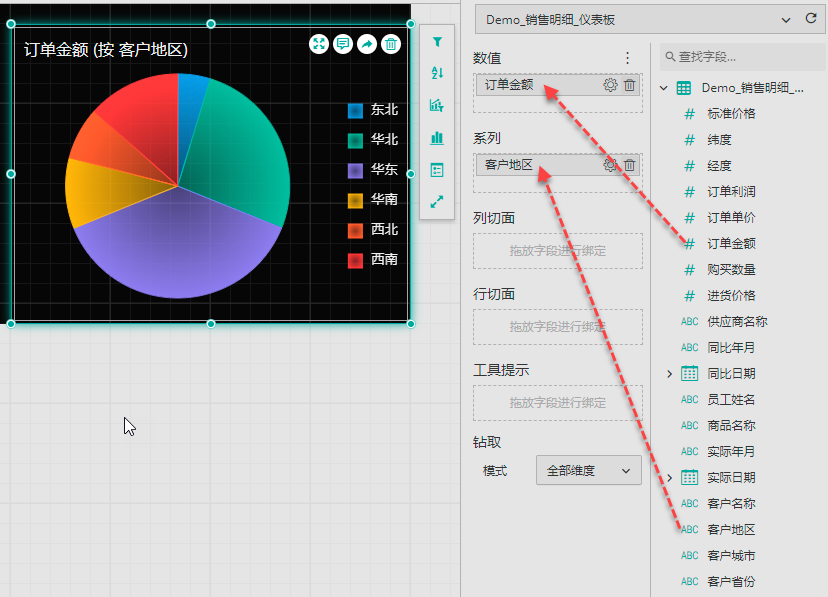Open the three-dot menu beside 数值
This screenshot has width=828, height=597.
tap(627, 58)
